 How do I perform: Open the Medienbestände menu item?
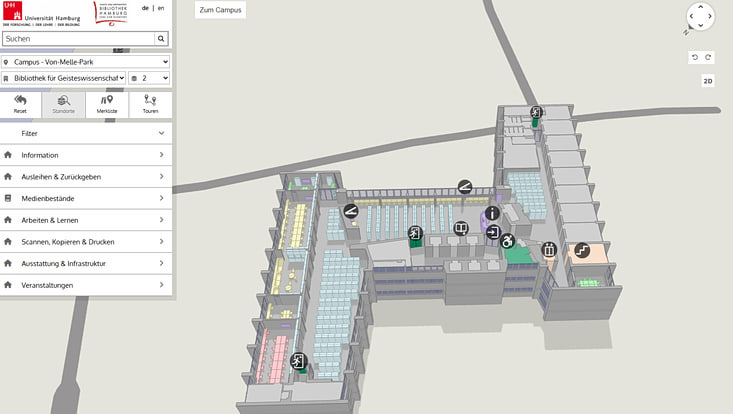[86, 198]
